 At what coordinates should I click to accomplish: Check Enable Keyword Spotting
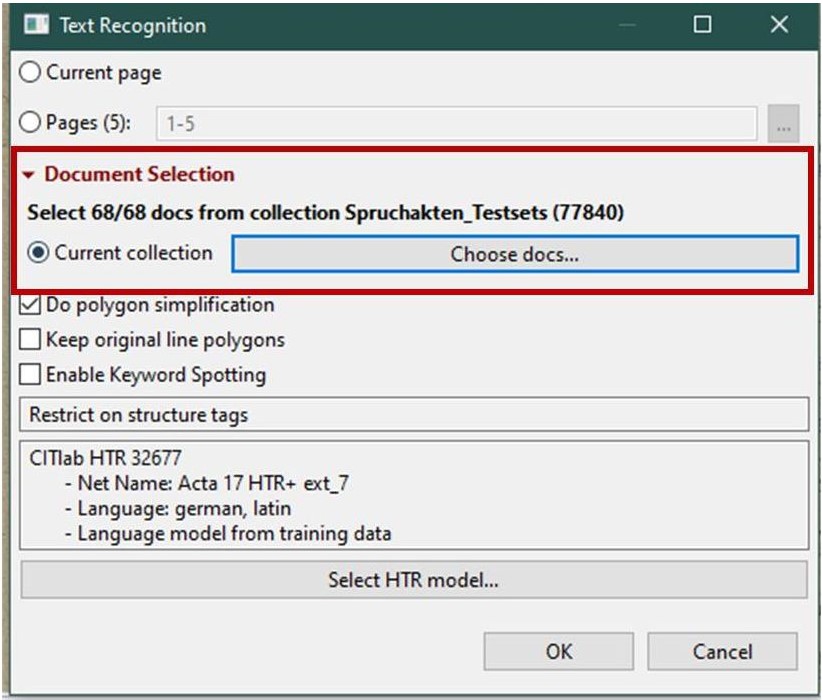(x=30, y=374)
